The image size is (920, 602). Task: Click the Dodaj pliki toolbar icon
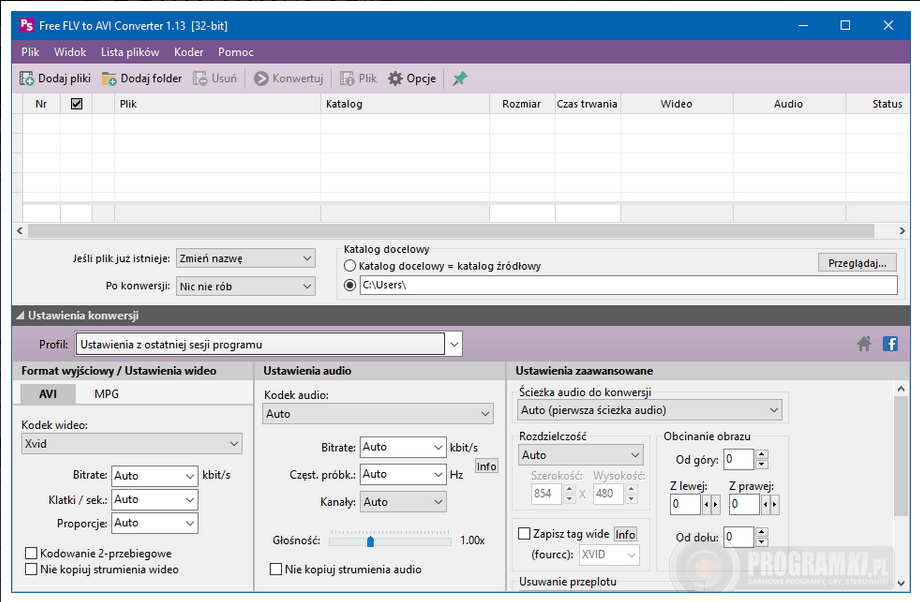(x=26, y=79)
